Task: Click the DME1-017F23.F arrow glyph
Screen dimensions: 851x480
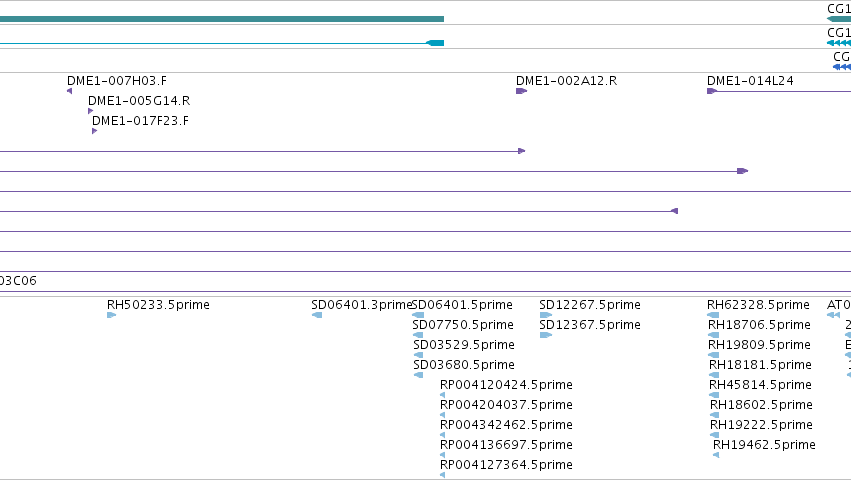Action: pos(94,131)
